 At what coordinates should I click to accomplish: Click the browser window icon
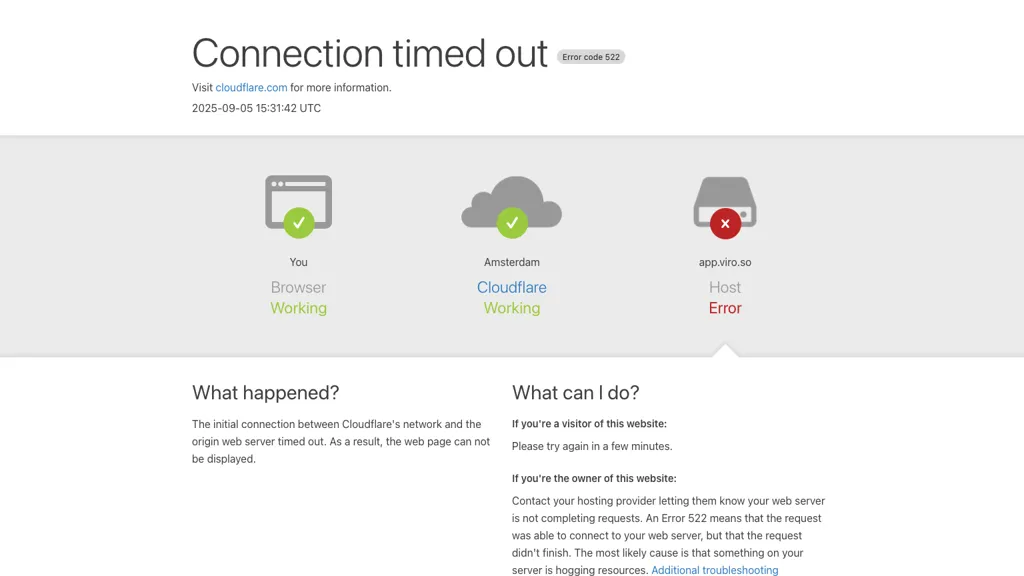tap(298, 196)
